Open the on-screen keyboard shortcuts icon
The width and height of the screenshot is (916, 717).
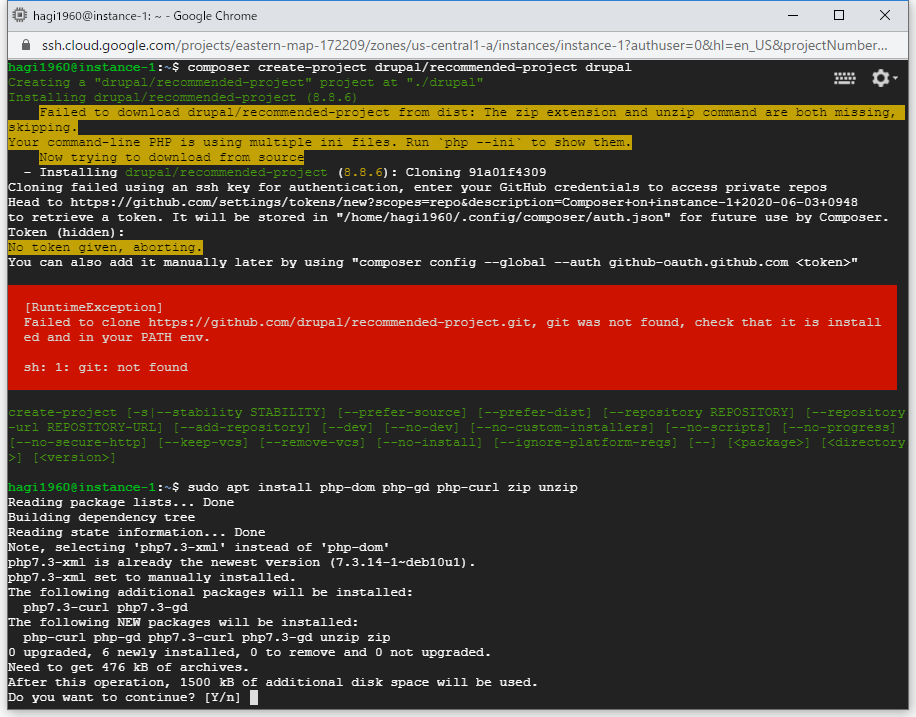tap(844, 78)
